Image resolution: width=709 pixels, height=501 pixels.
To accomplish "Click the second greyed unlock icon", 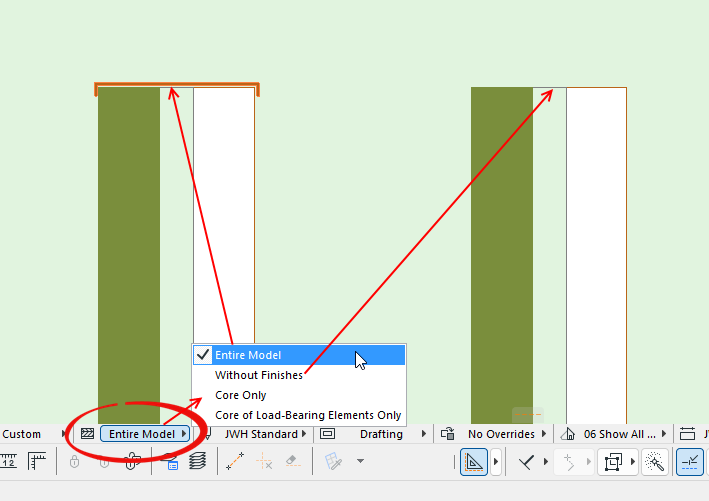I will coord(104,462).
